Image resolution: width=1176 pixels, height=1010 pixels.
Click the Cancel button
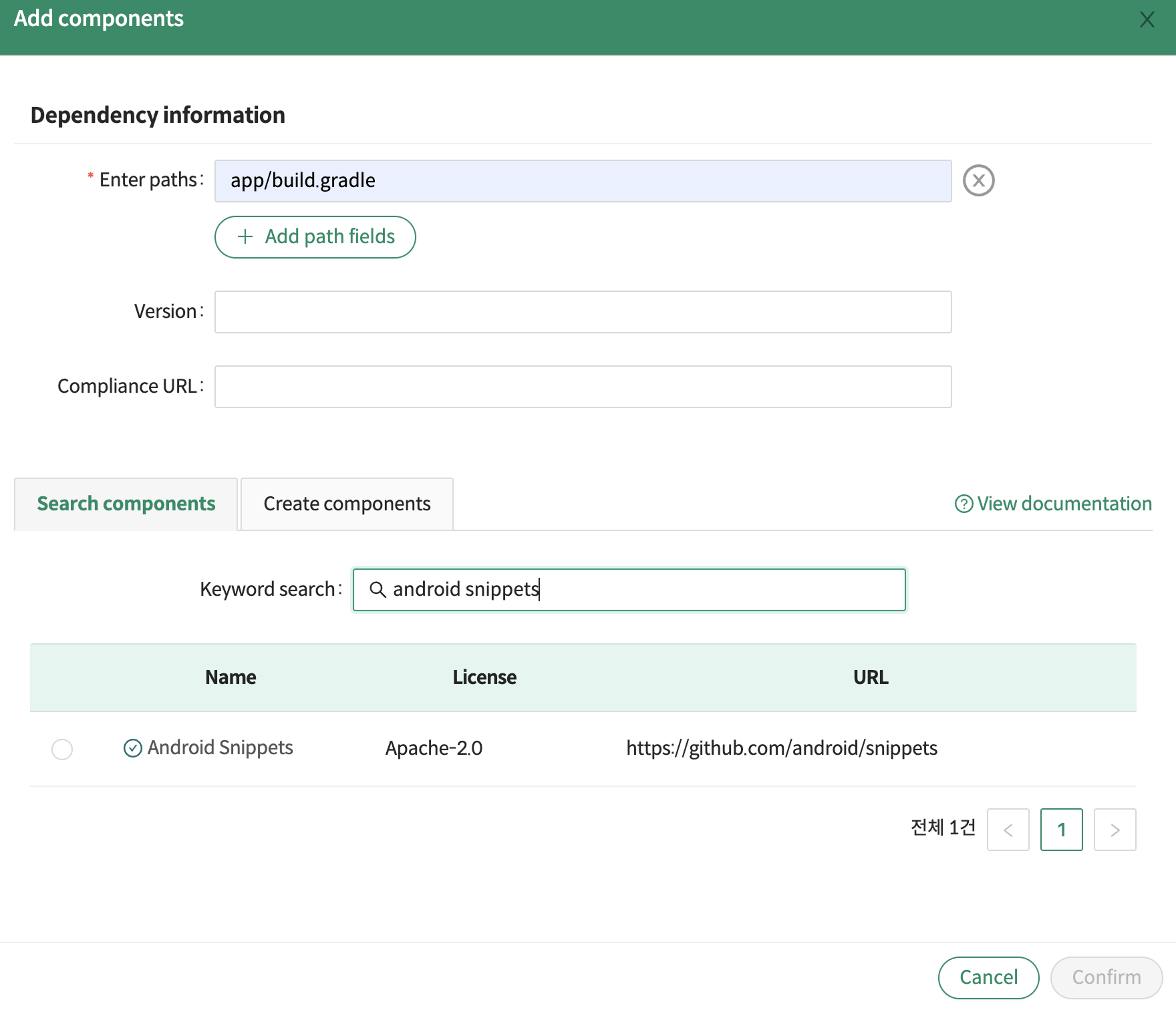(988, 977)
